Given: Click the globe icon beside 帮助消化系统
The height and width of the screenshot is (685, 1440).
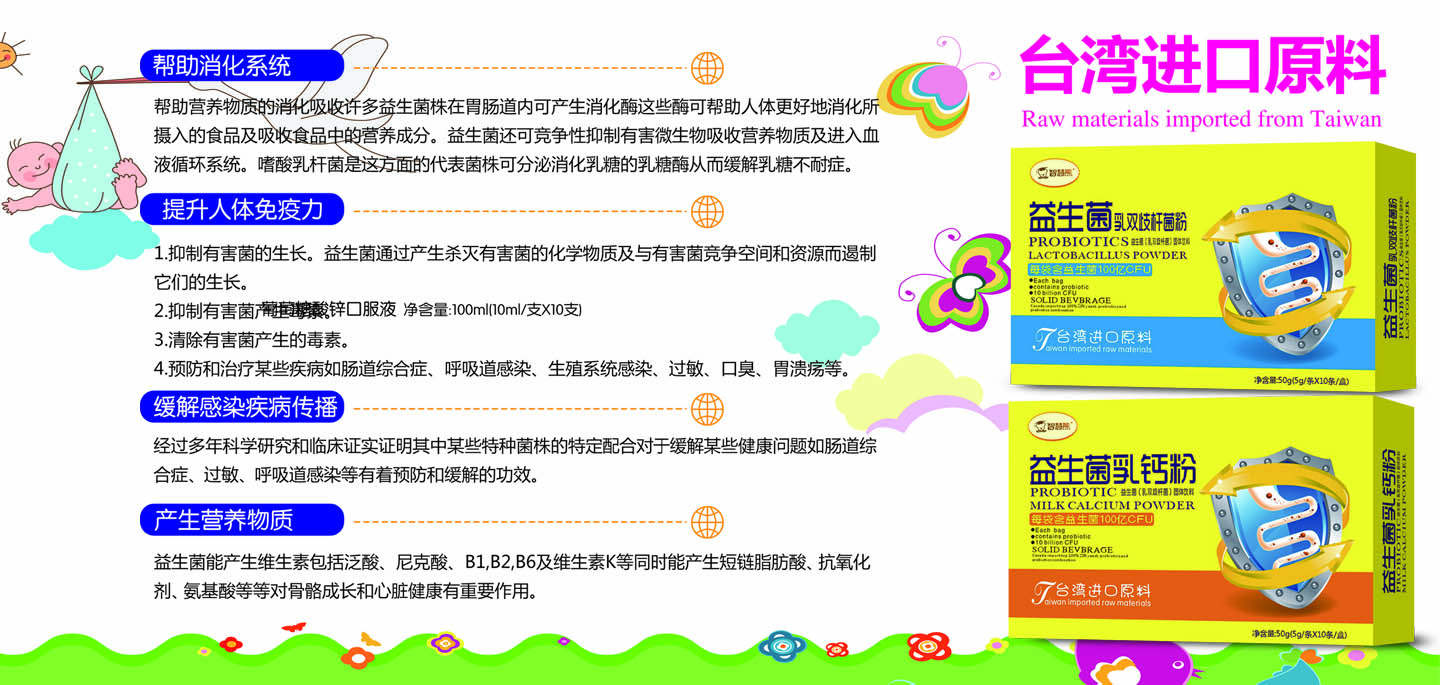Looking at the screenshot, I should click(x=707, y=68).
